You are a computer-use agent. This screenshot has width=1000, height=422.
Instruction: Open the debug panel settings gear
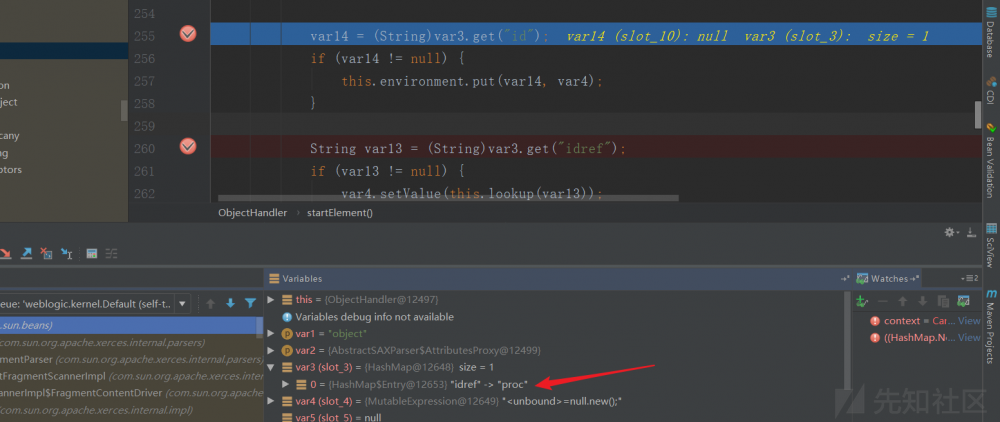(951, 233)
